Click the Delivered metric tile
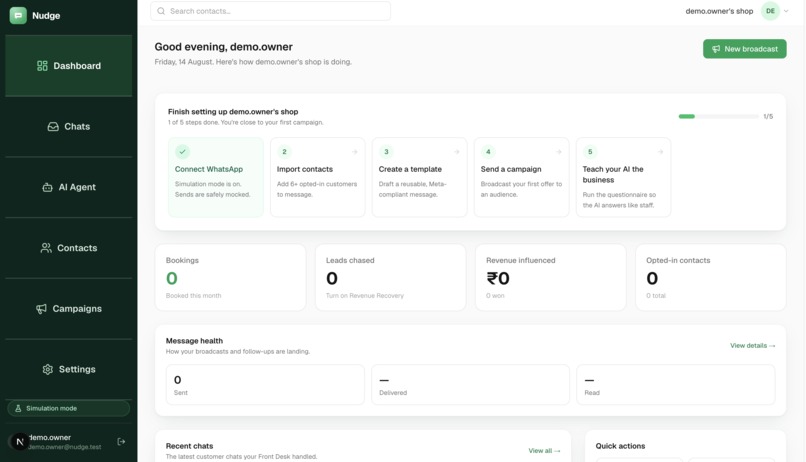The height and width of the screenshot is (462, 806). [x=470, y=384]
